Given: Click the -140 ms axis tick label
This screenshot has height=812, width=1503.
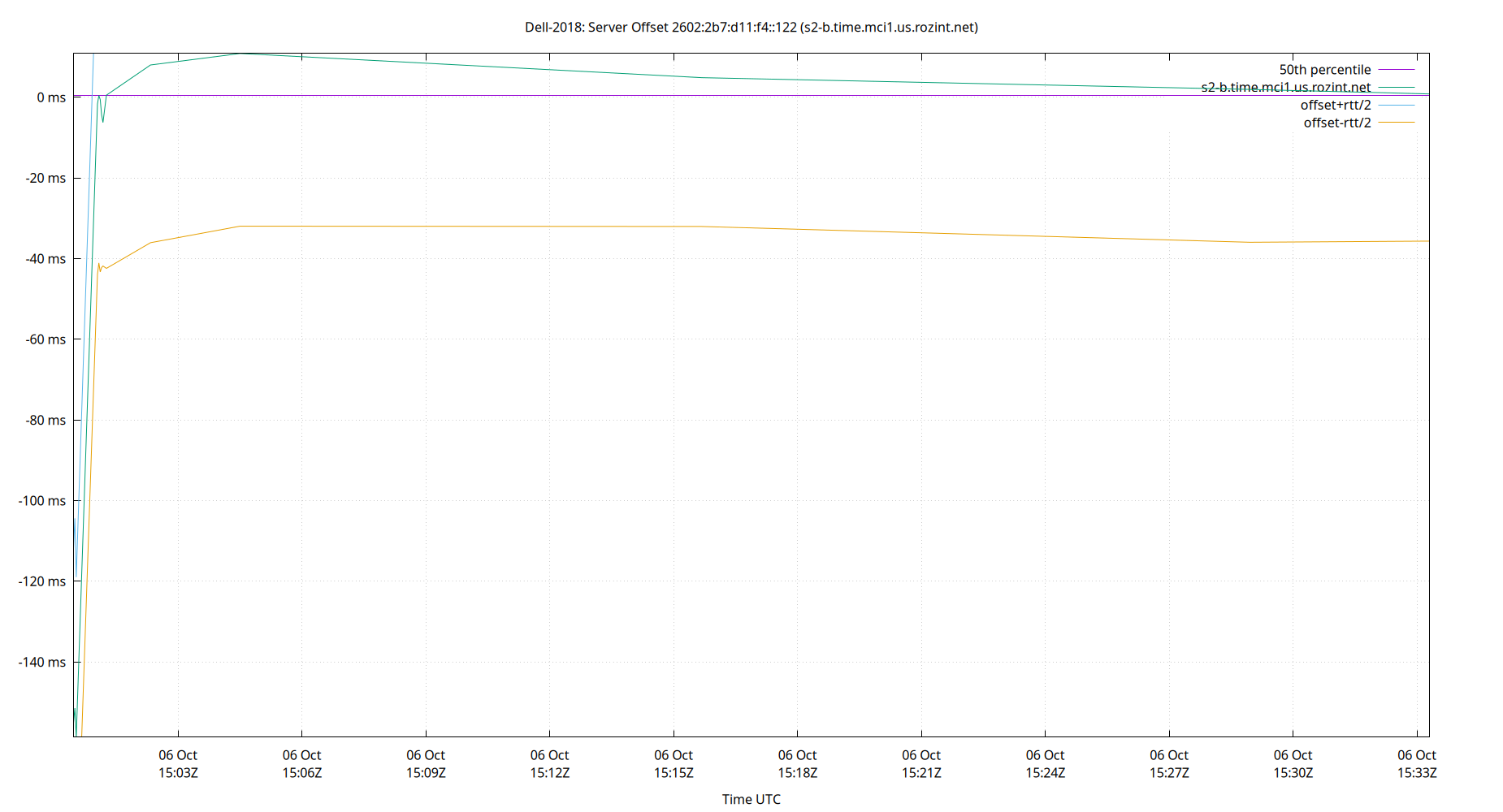Looking at the screenshot, I should 41,663.
